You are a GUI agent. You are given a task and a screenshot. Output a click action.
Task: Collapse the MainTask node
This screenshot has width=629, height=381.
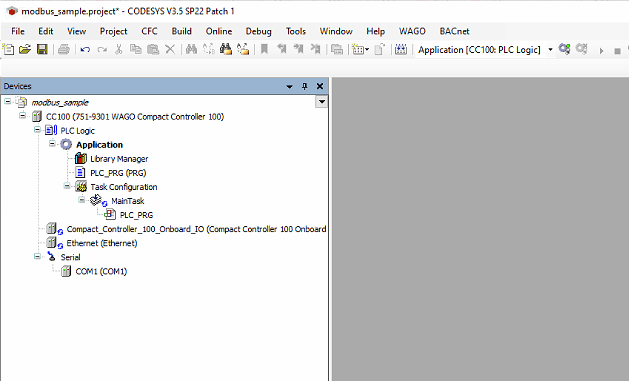(82, 200)
